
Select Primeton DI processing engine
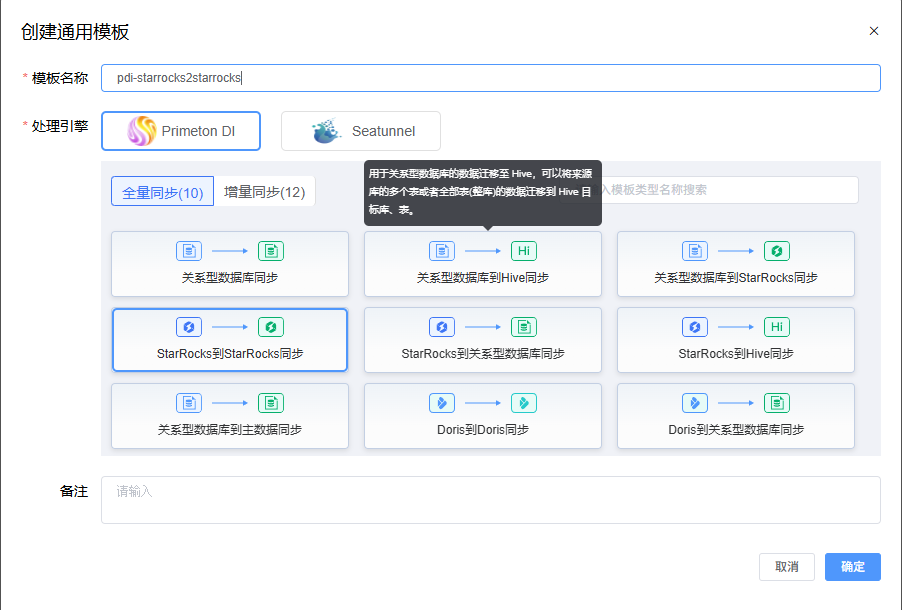[181, 131]
